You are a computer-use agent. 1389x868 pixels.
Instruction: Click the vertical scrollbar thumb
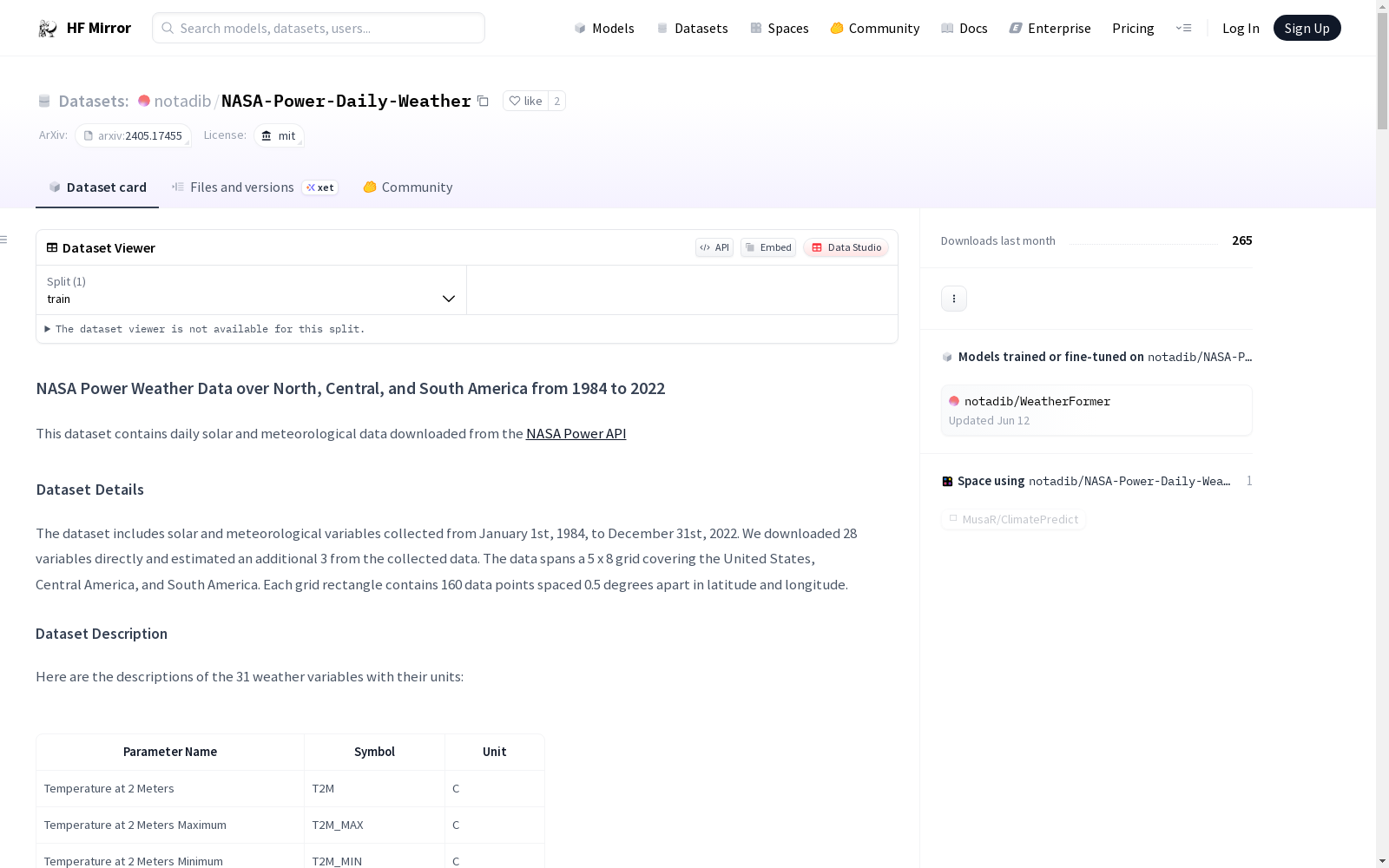coord(1382,72)
